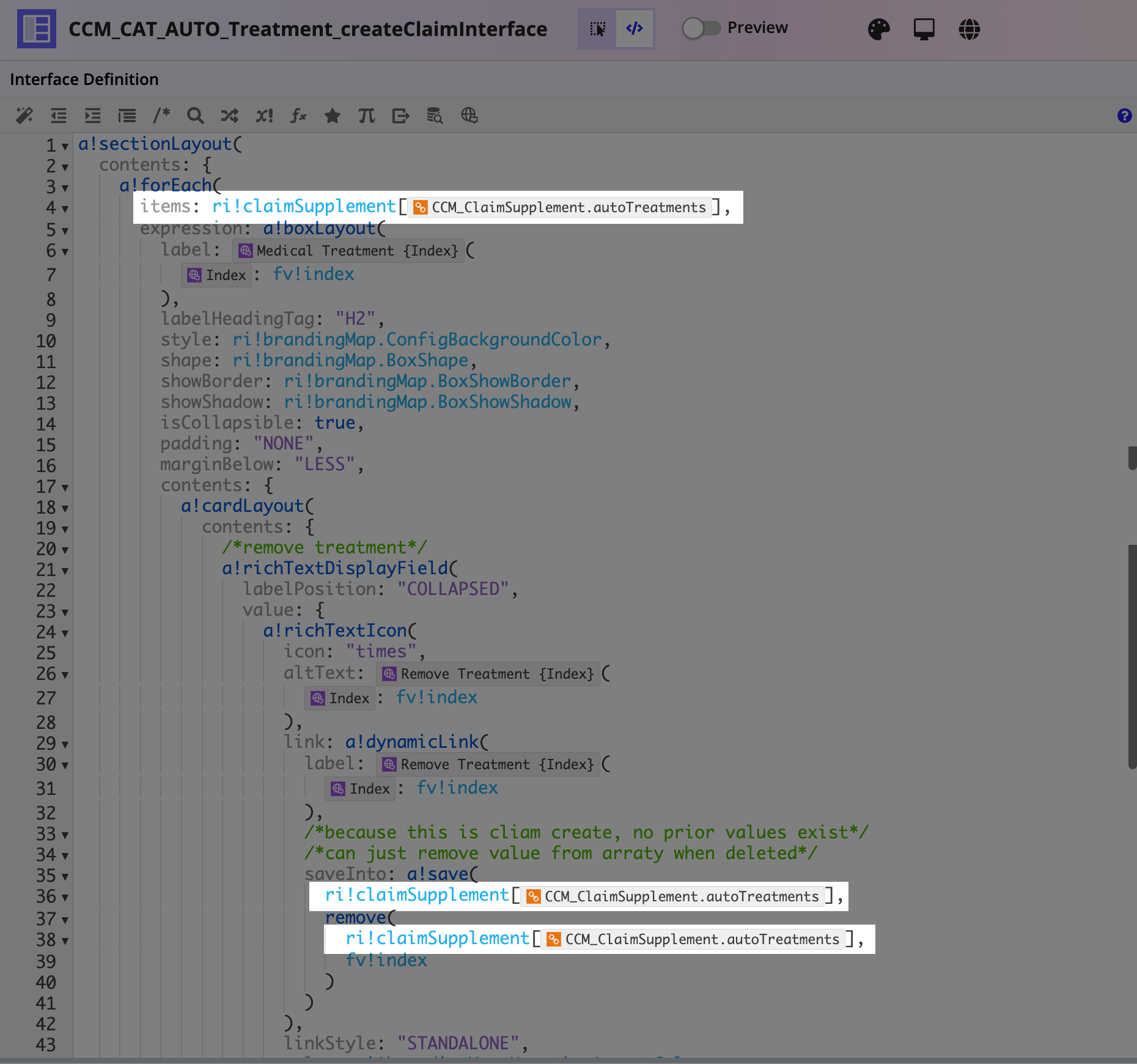
Task: Collapse line 21 a!richTextDisplayField fold arrow
Action: point(65,571)
